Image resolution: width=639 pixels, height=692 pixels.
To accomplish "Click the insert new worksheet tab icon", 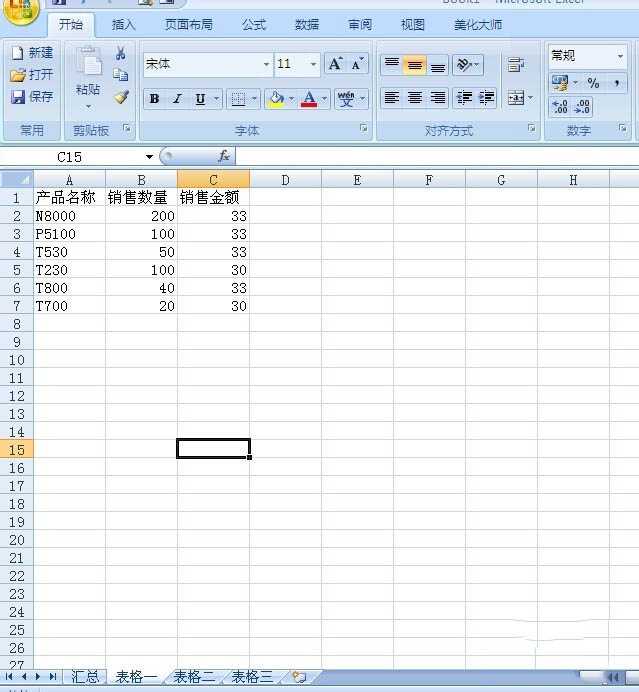I will (x=299, y=676).
